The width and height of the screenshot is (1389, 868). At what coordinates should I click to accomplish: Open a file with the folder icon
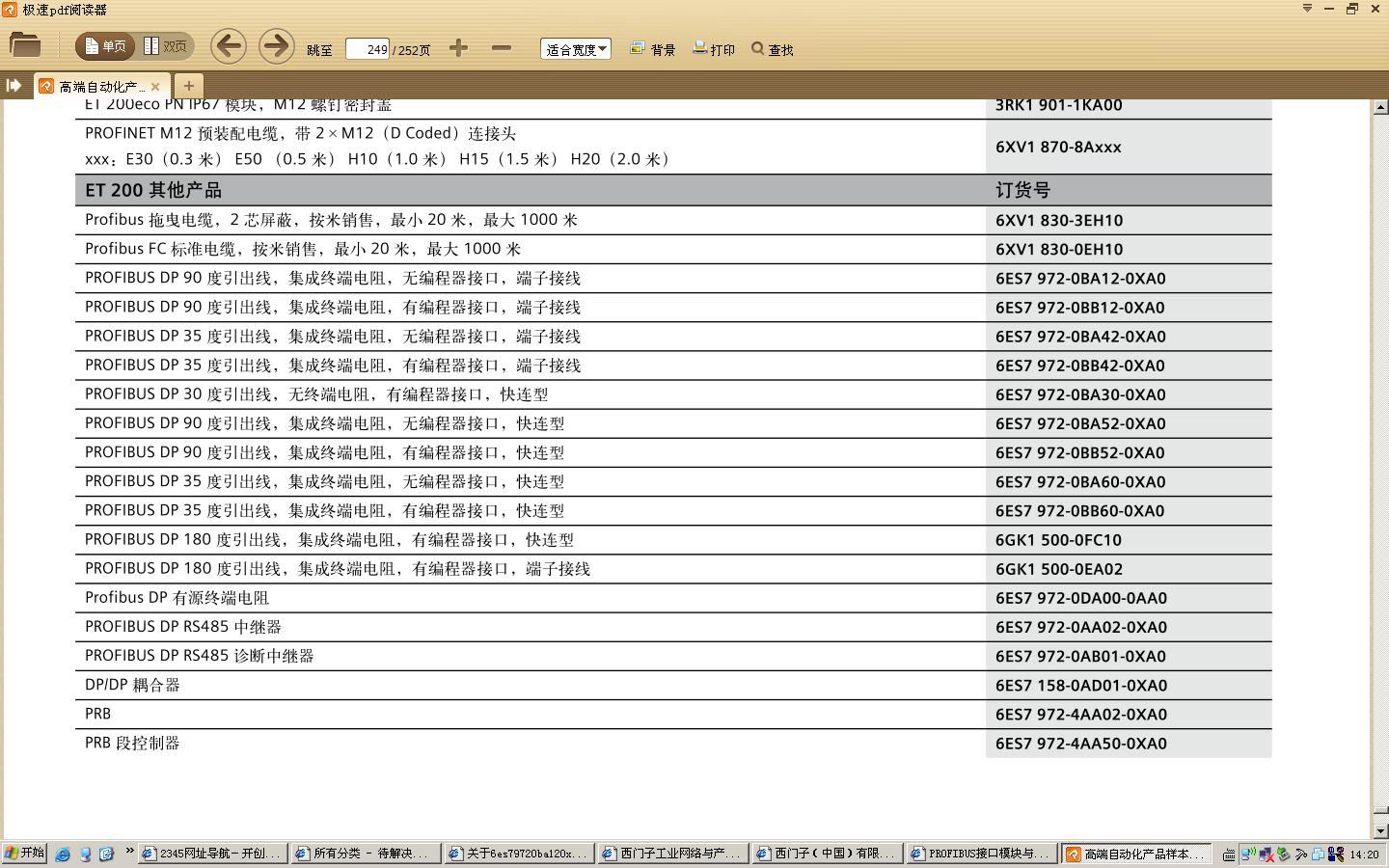point(25,44)
